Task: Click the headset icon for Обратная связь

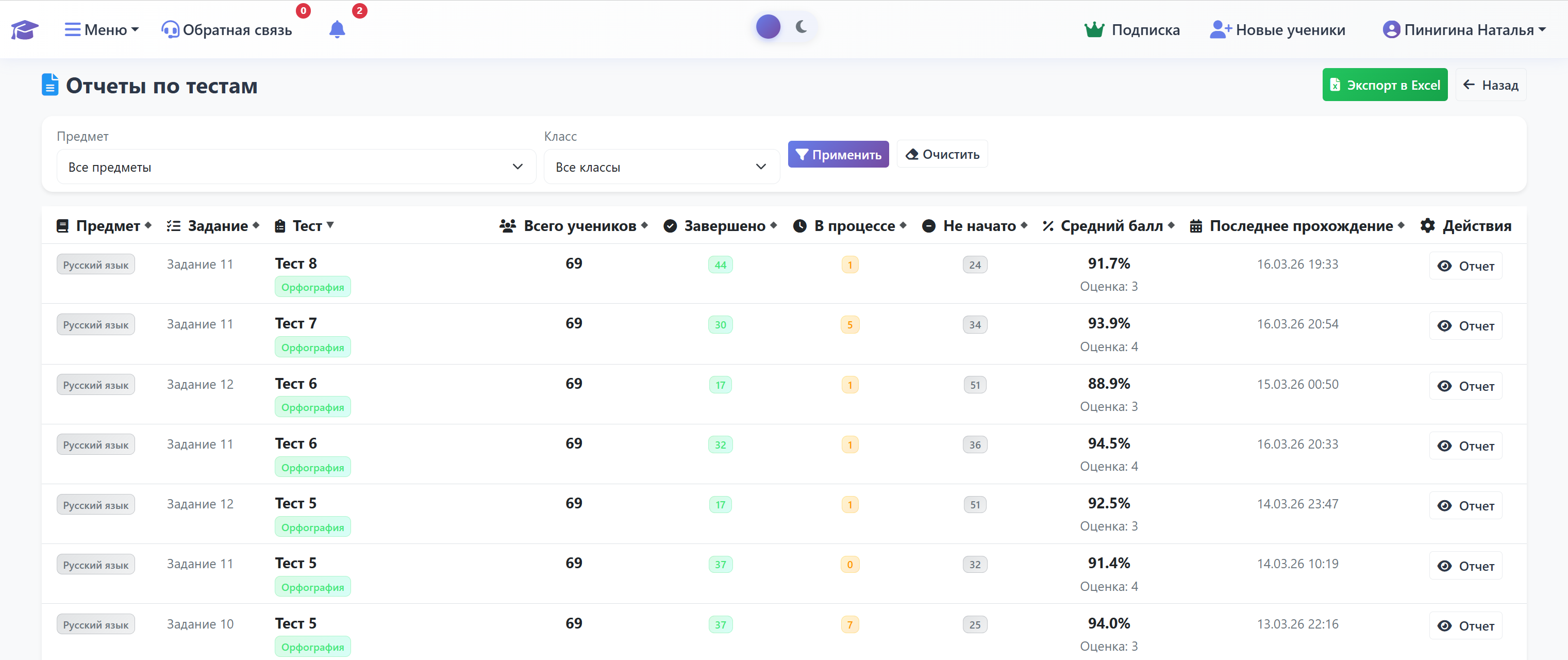Action: 170,30
